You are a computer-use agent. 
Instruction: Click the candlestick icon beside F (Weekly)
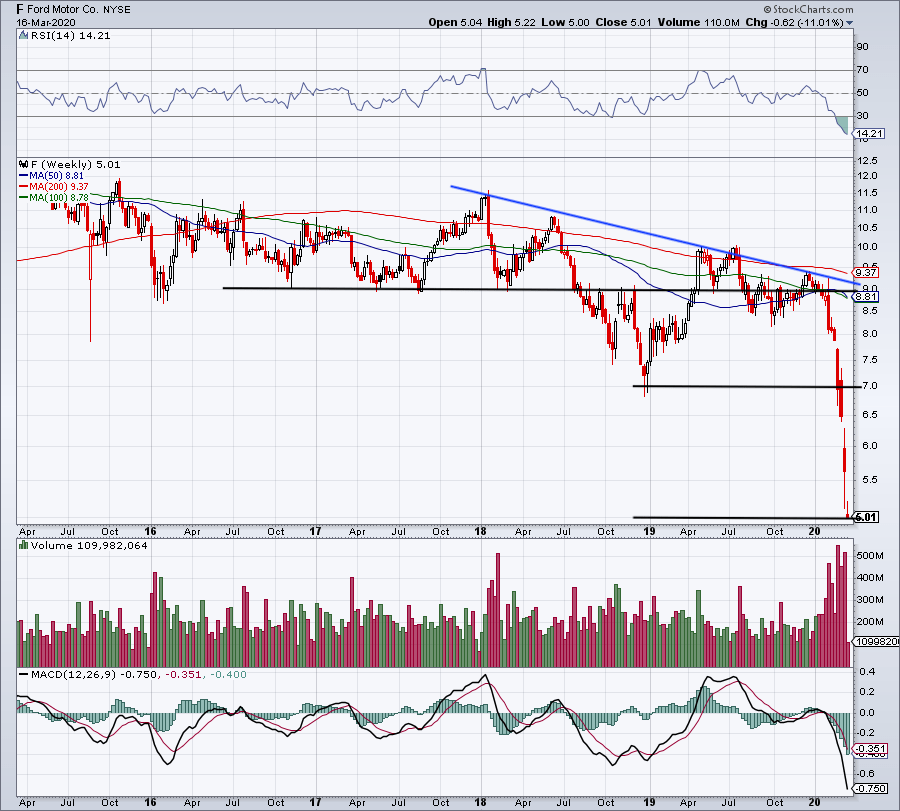point(24,164)
